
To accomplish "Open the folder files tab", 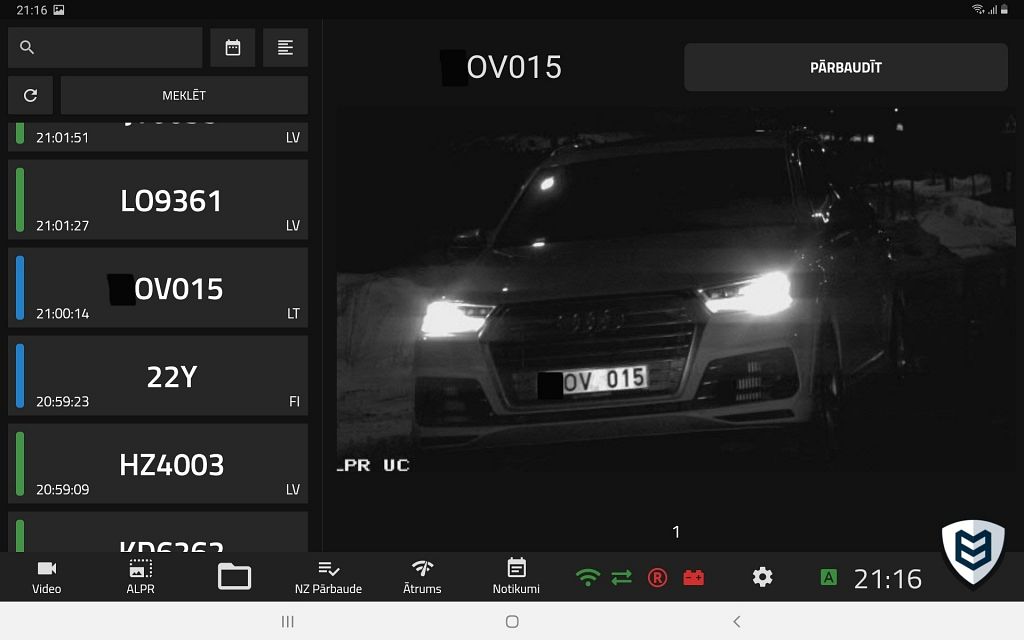I will [234, 577].
